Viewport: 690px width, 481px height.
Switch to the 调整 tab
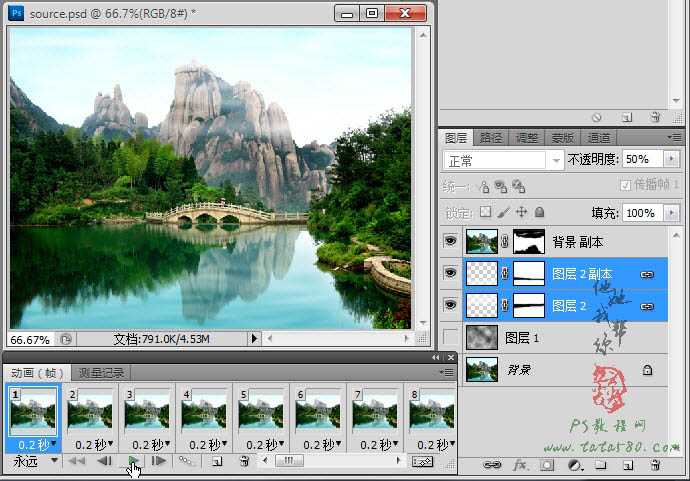coord(526,138)
